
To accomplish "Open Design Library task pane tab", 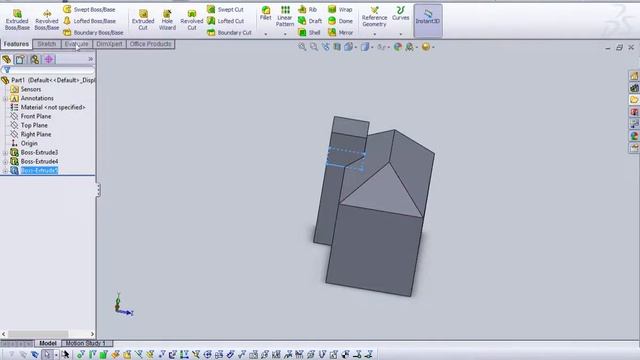I will tap(634, 88).
